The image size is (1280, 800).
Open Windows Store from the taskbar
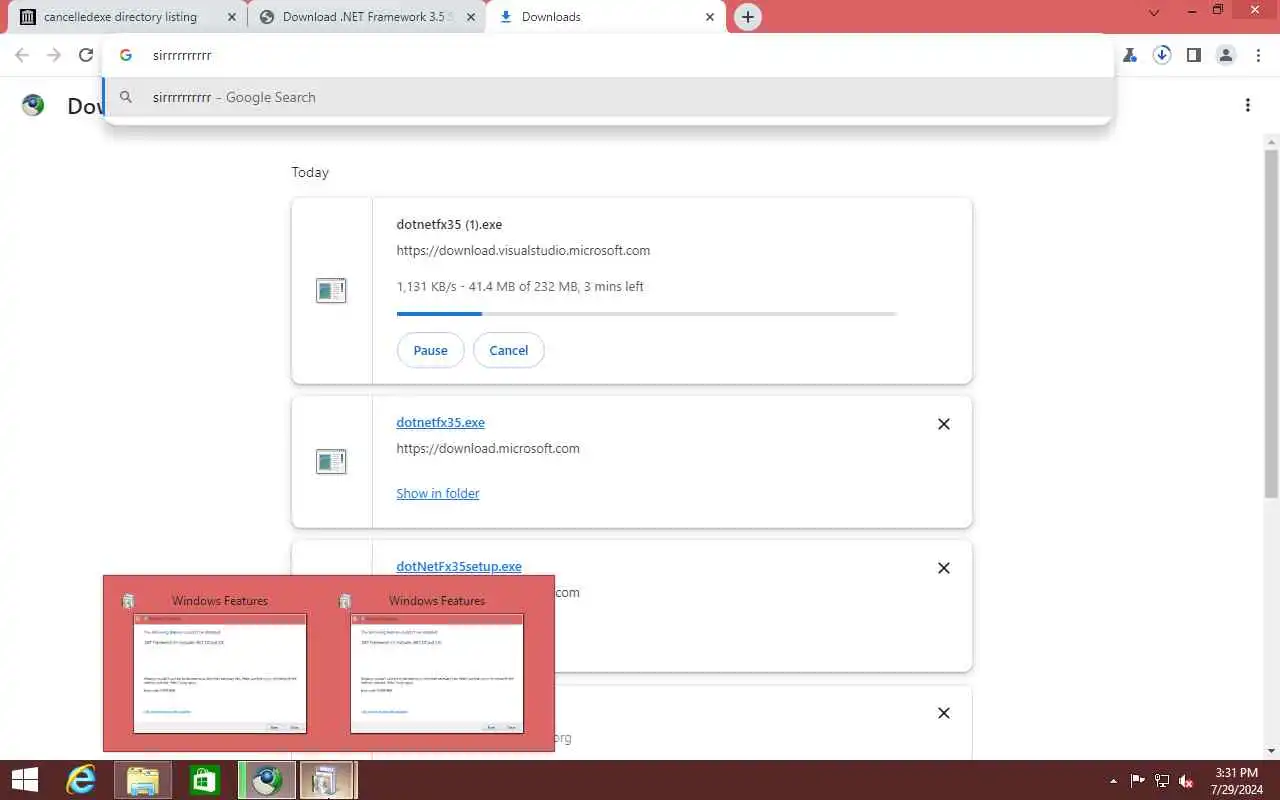(204, 780)
